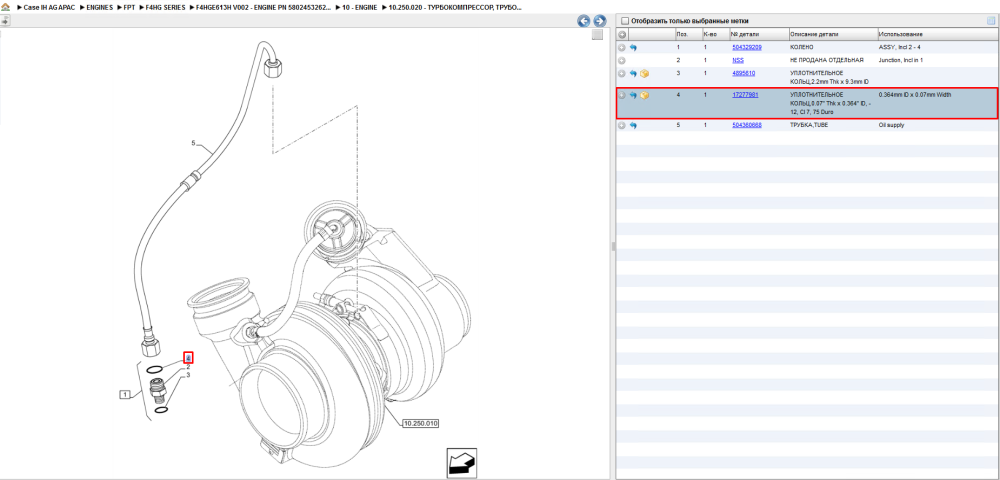1000x480 pixels.
Task: Open part number 504380868 link
Action: pyautogui.click(x=747, y=125)
